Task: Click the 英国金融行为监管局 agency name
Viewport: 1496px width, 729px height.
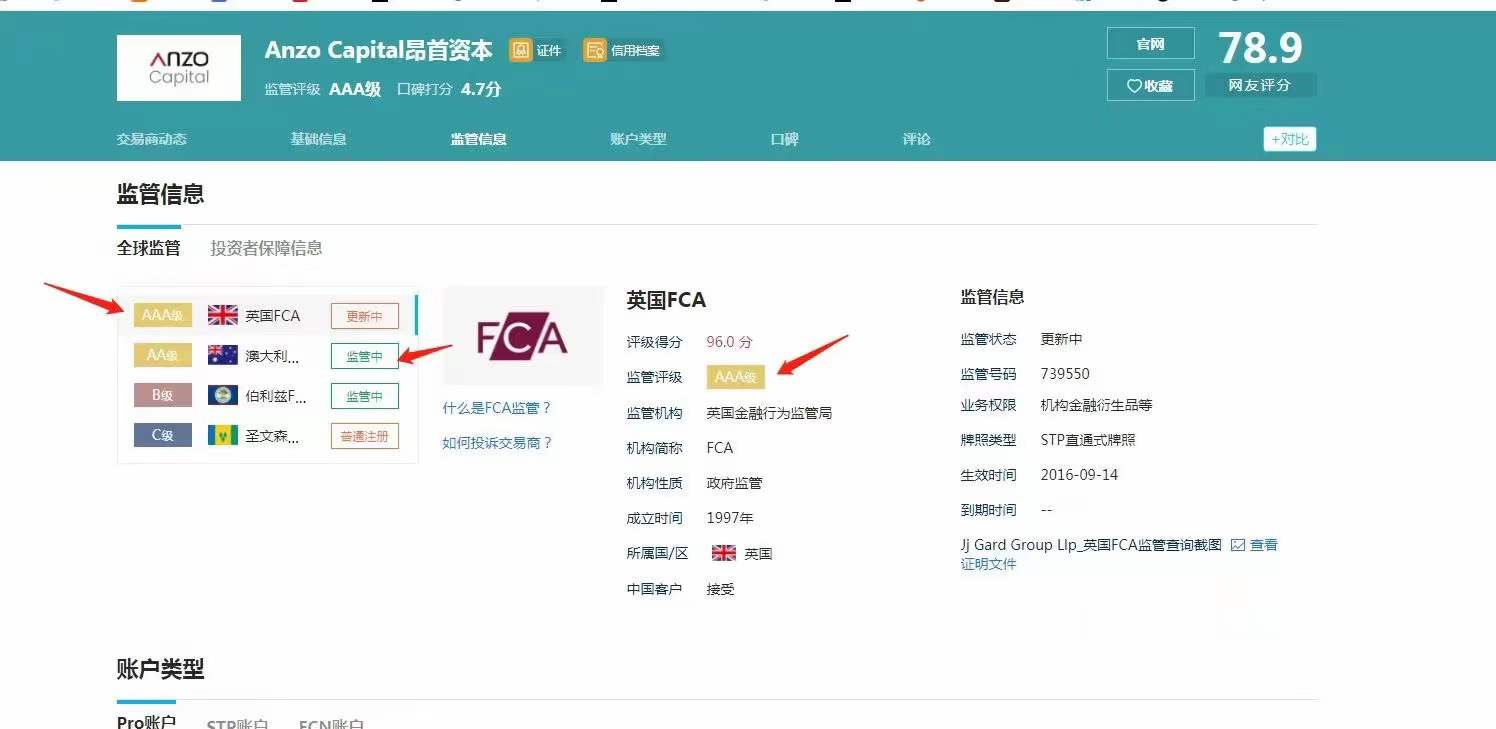Action: pos(769,413)
